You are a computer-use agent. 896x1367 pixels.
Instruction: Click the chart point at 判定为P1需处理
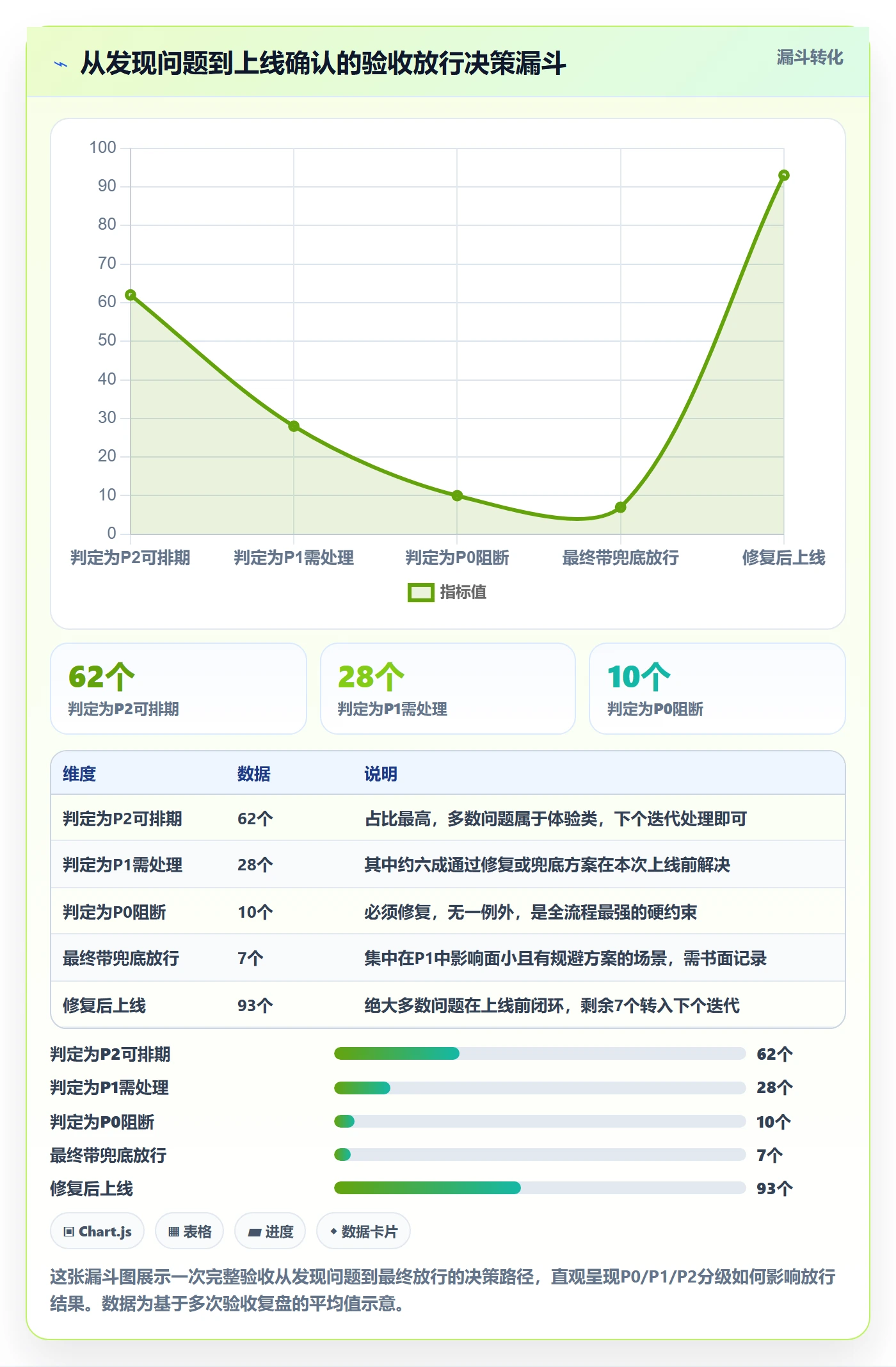coord(294,426)
